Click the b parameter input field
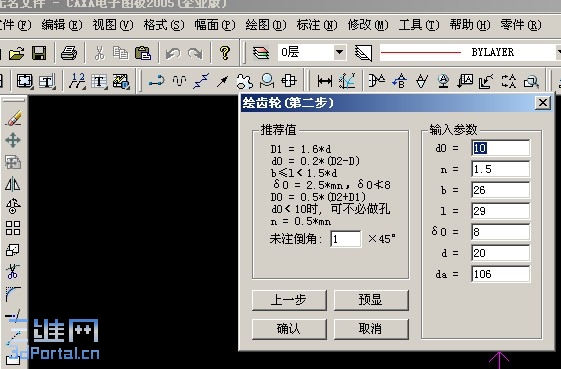 (x=500, y=190)
